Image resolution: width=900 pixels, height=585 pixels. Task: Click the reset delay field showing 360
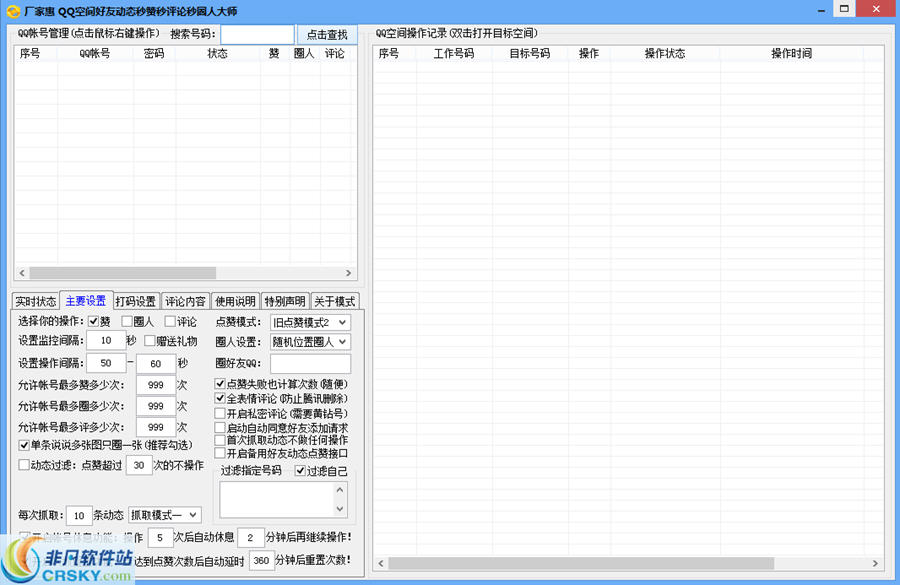(261, 560)
